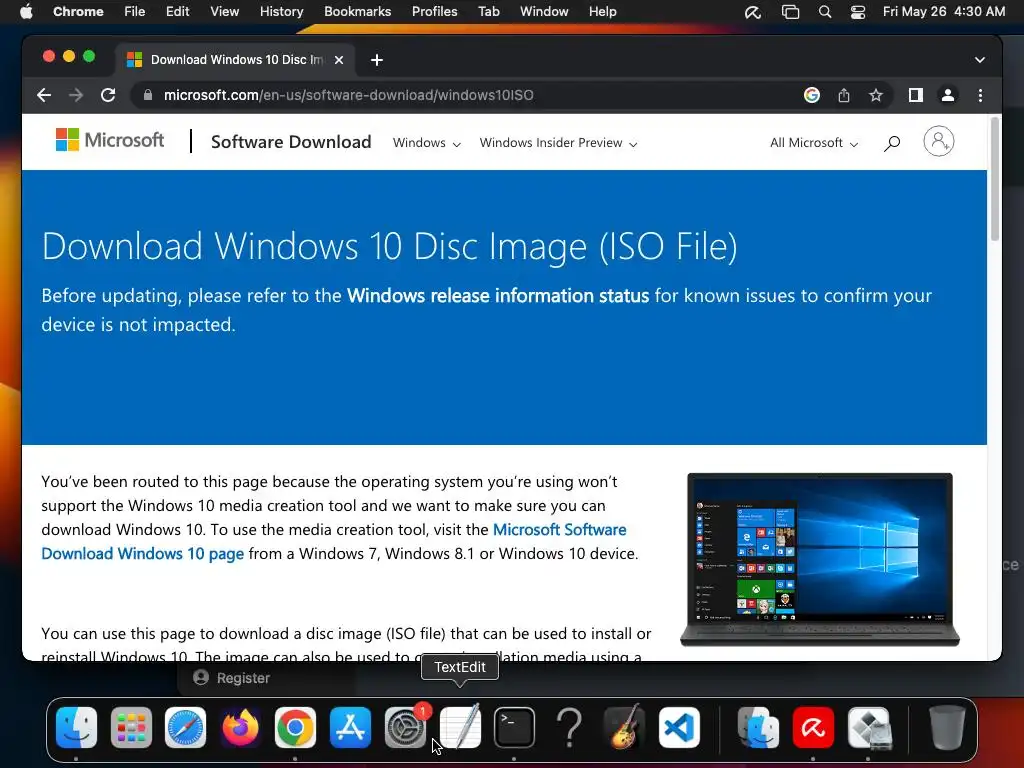This screenshot has width=1024, height=768.
Task: Open Microsoft Software Download Windows 10 page link
Action: (x=334, y=541)
